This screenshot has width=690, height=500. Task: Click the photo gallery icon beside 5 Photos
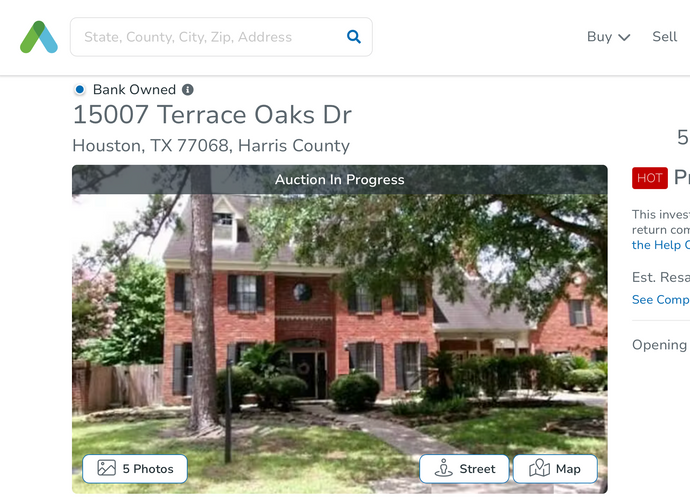(x=106, y=468)
